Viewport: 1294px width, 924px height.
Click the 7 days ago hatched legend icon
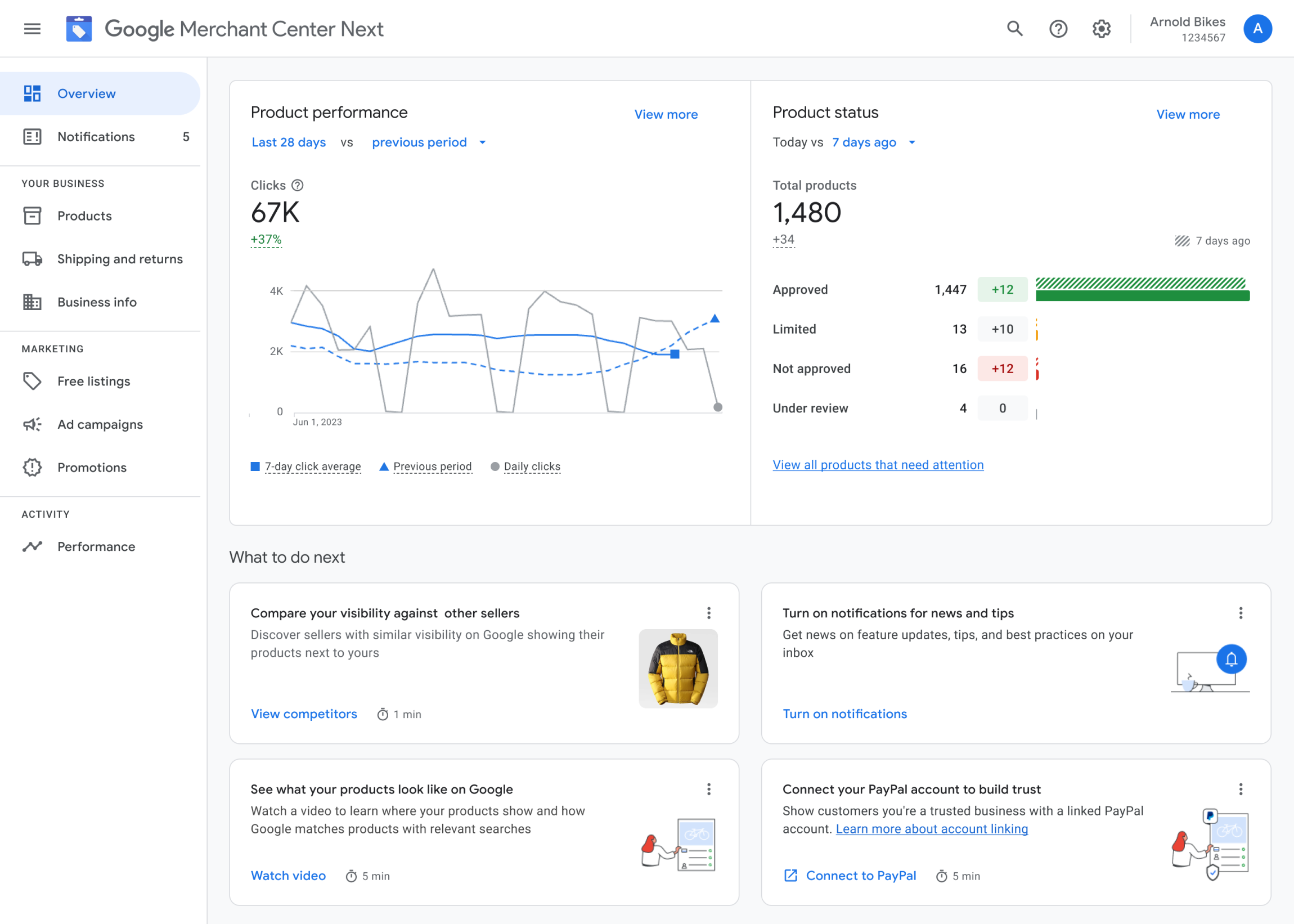(x=1183, y=241)
